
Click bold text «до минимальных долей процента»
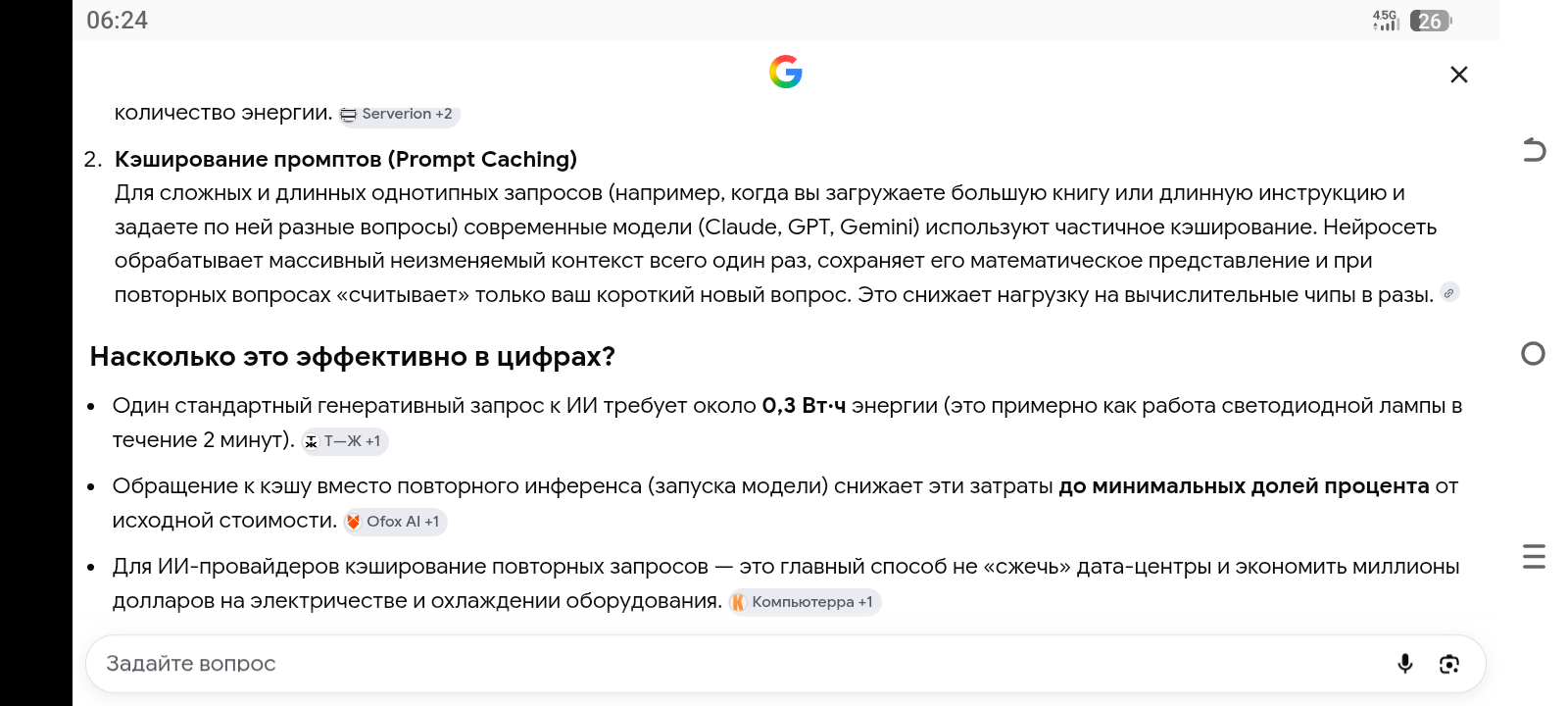[1244, 486]
